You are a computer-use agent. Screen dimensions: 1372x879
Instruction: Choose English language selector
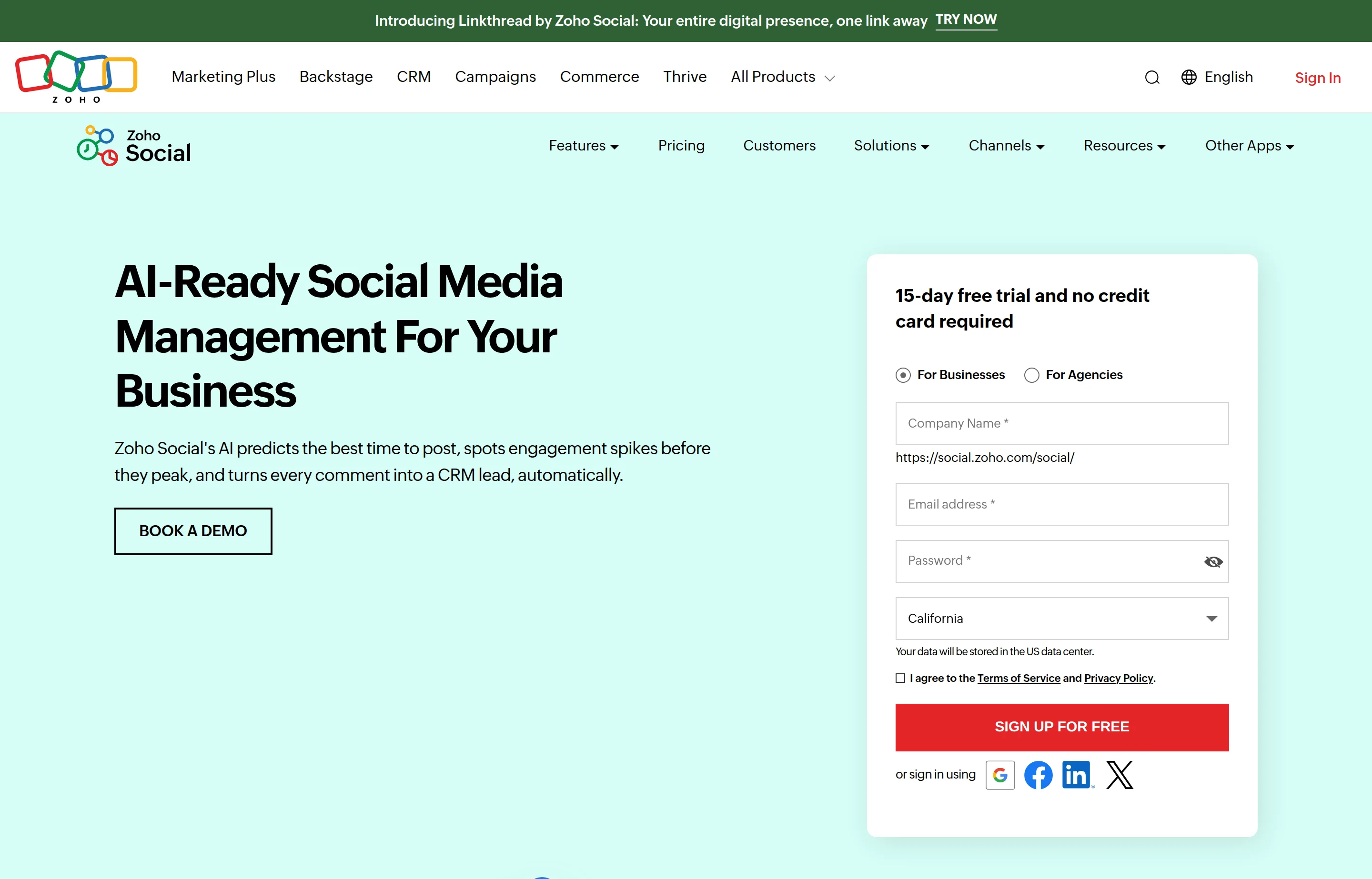[x=1228, y=77]
